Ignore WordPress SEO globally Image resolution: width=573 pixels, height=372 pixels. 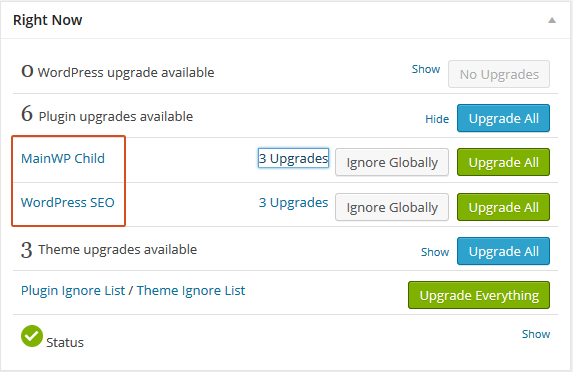coord(392,207)
